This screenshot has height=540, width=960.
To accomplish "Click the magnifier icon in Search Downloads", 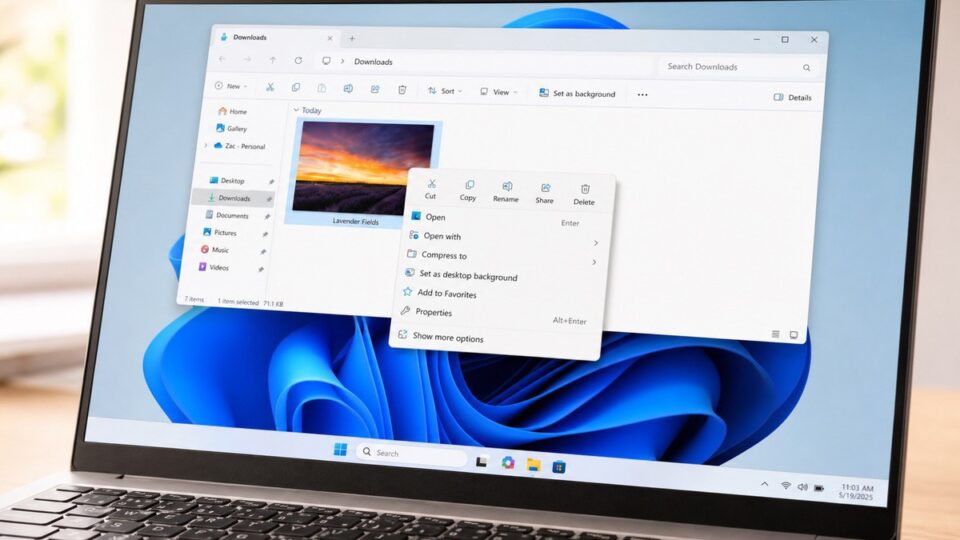I will pos(806,68).
